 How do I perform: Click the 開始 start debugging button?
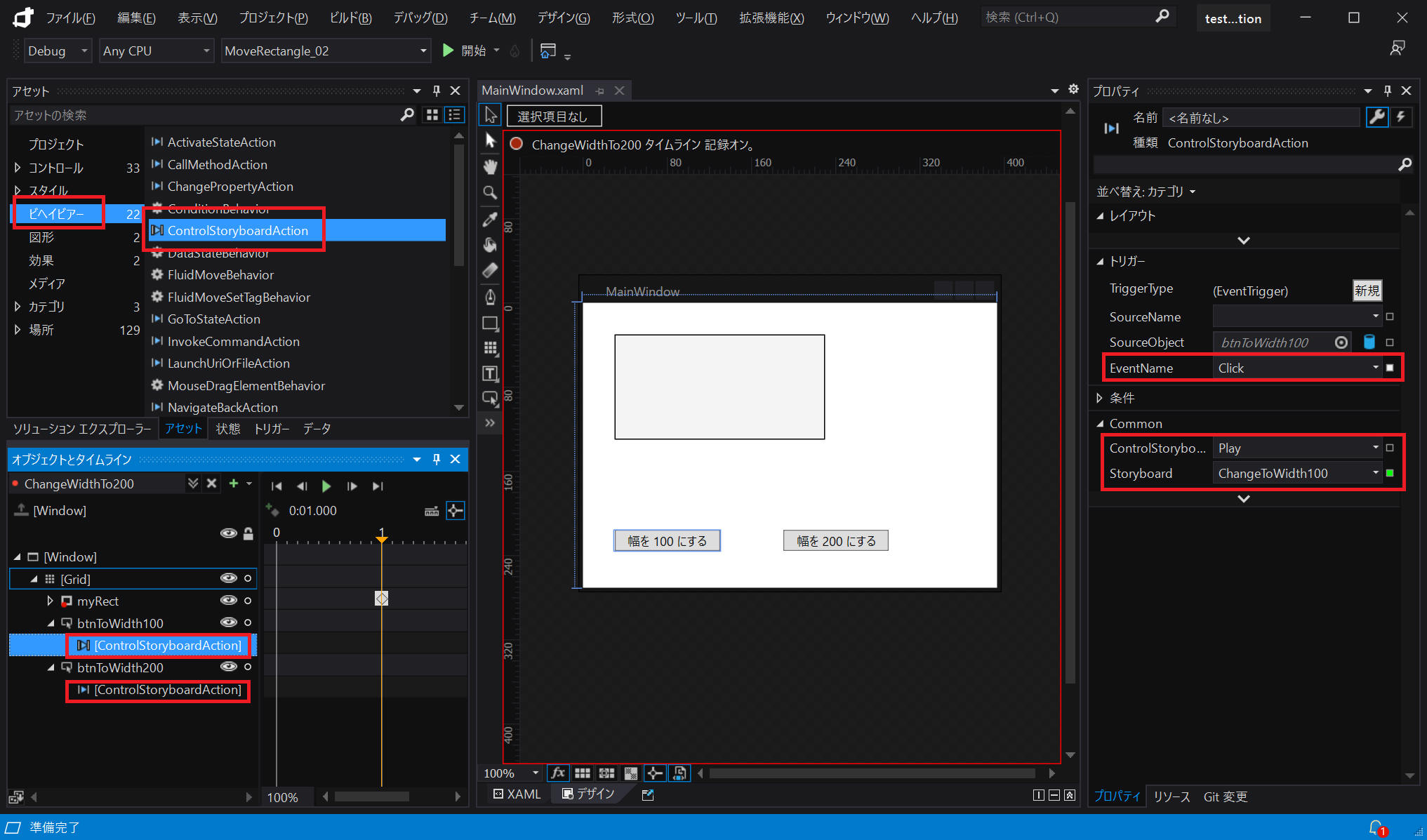pos(466,51)
